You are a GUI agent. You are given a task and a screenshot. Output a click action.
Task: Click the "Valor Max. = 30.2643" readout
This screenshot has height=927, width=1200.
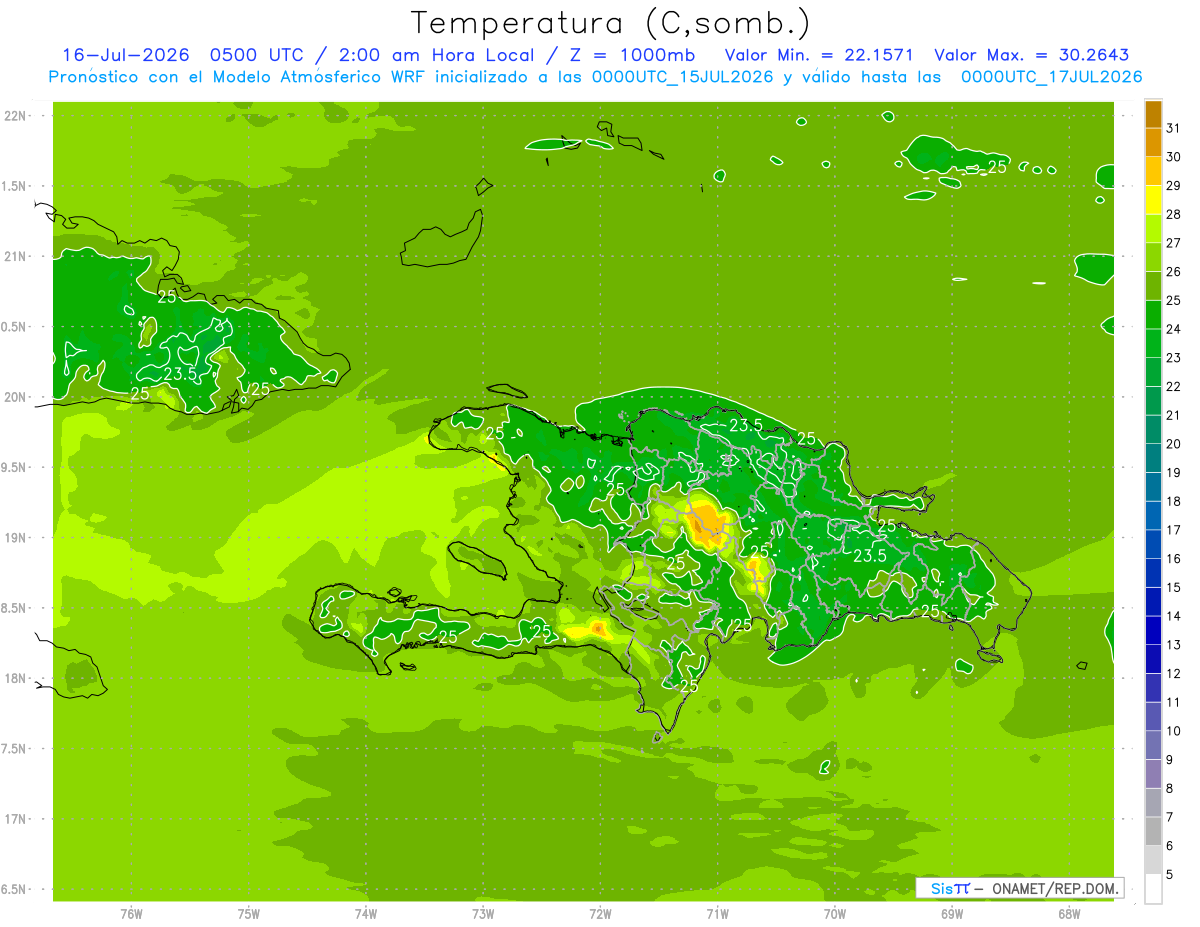click(1032, 55)
